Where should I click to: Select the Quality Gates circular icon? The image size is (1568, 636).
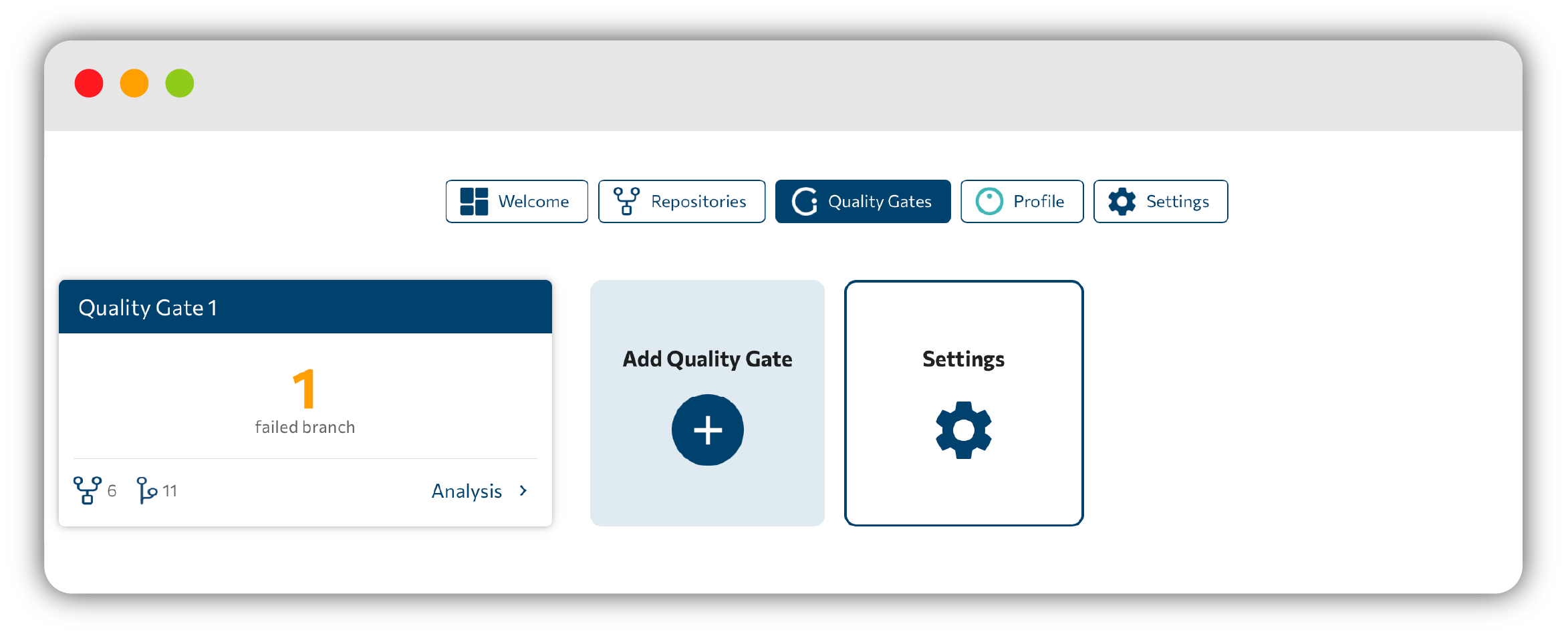[805, 201]
